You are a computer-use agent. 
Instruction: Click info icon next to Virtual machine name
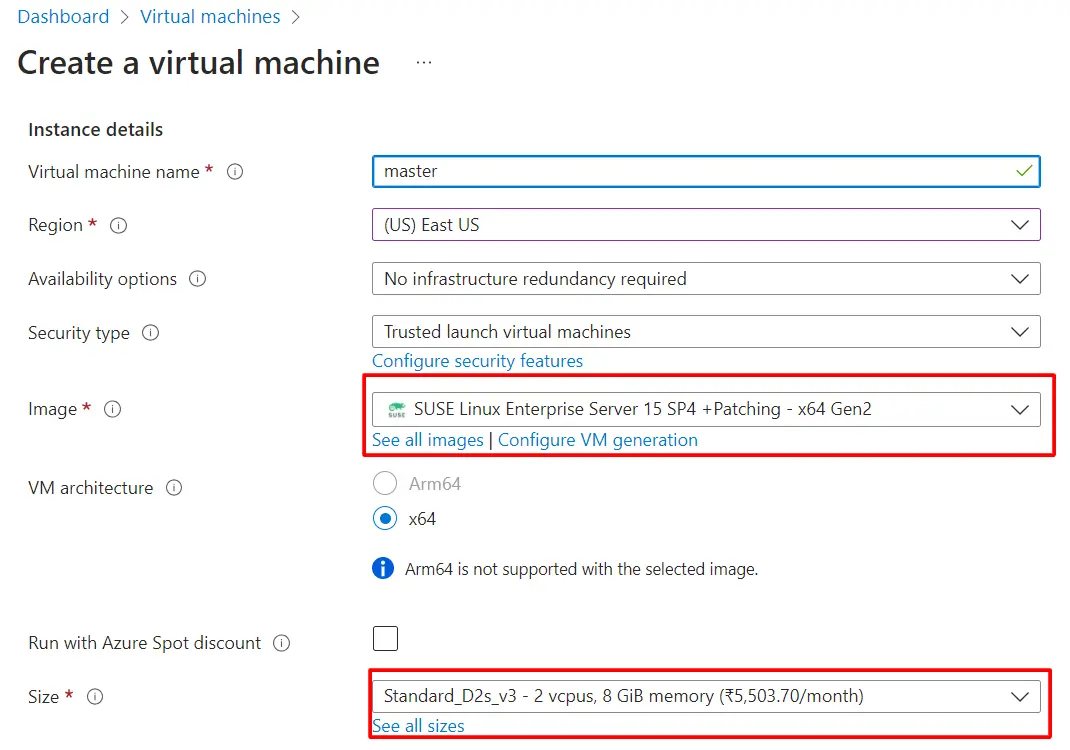click(235, 172)
